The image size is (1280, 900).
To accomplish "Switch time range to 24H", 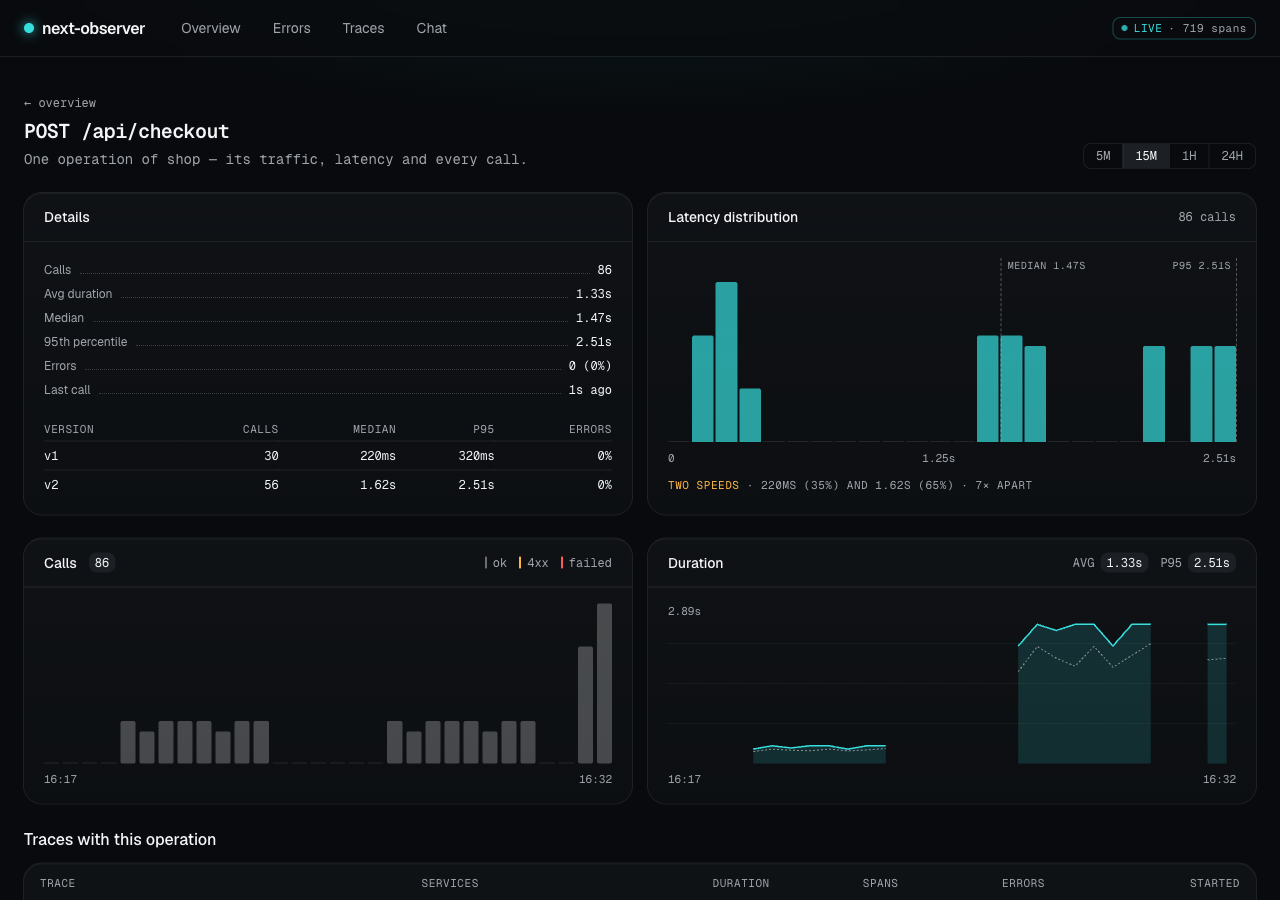I will coord(1232,156).
